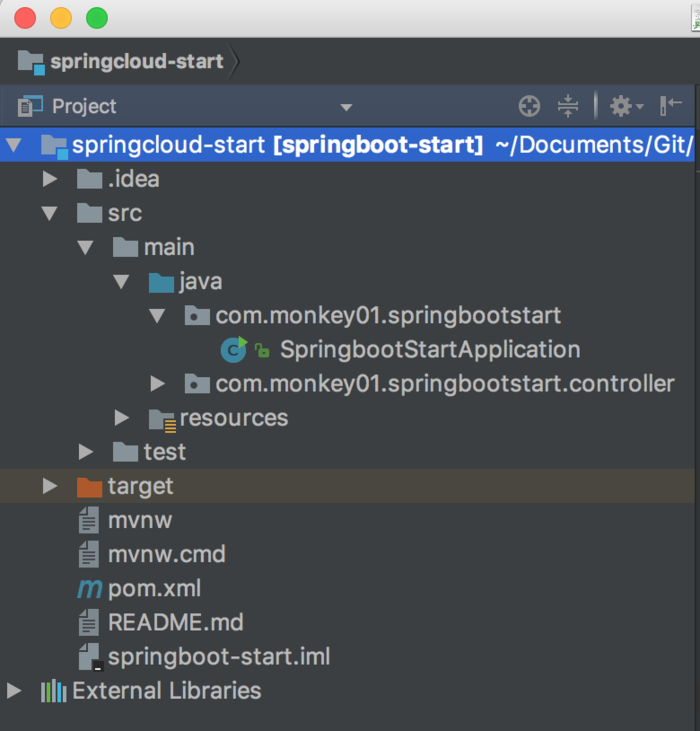Select the mvnw.cmd file
The image size is (700, 731).
[166, 554]
